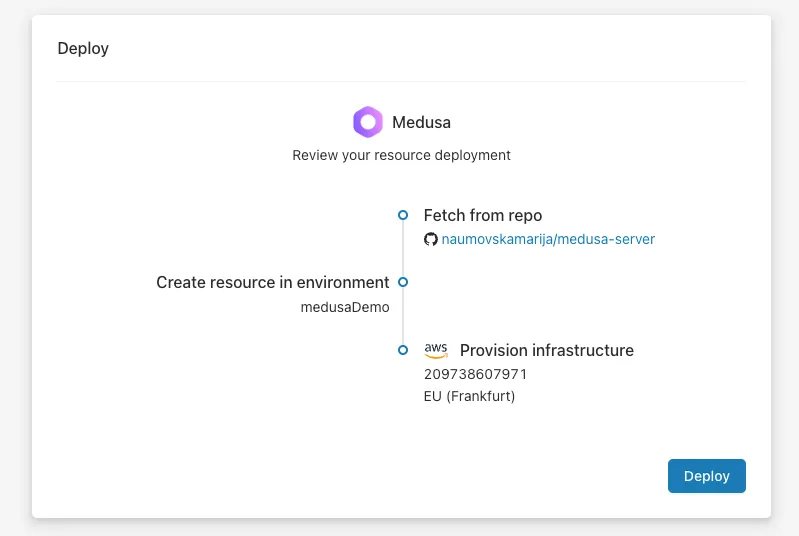The height and width of the screenshot is (536, 799).
Task: Open naumovskamarija/medusa-server repository link
Action: point(548,239)
